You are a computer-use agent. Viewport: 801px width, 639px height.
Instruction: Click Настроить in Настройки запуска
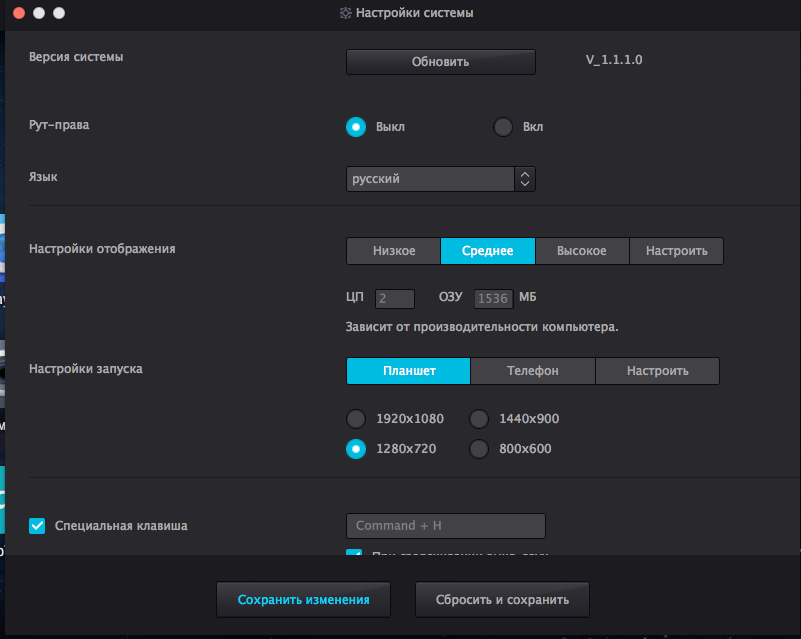tap(657, 371)
